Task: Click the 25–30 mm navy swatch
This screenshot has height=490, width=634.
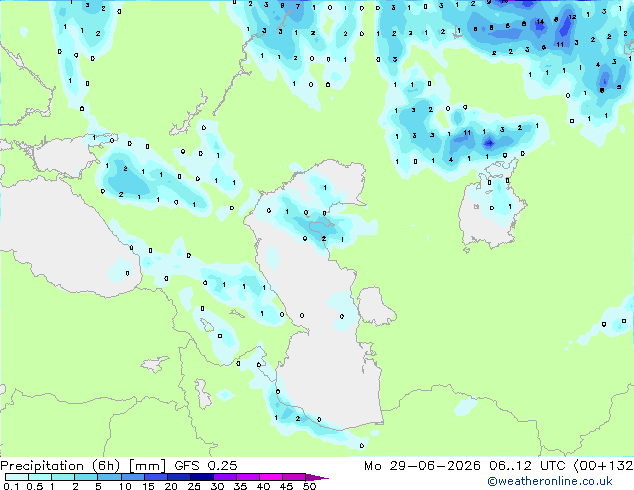Action: (201, 477)
